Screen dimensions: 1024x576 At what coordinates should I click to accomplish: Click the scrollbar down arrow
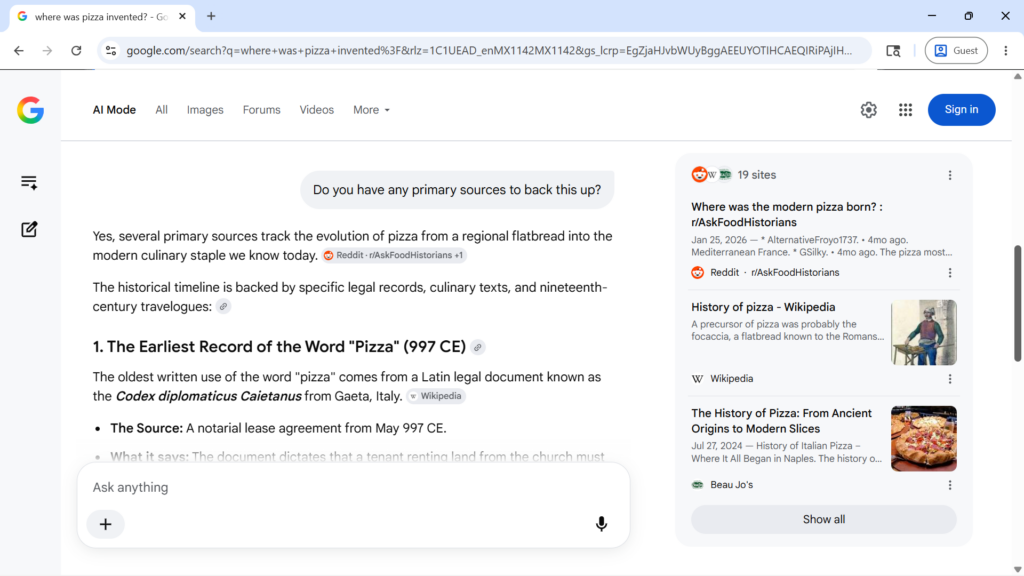point(1017,569)
